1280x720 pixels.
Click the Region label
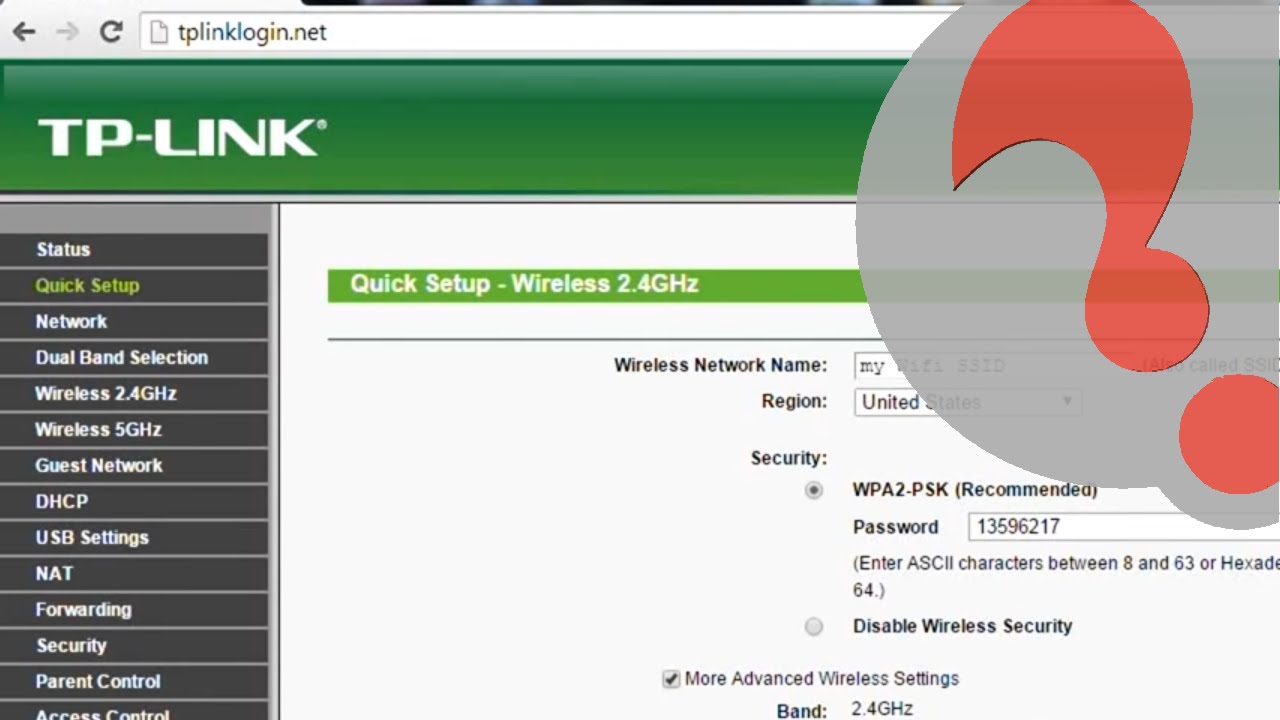(794, 401)
